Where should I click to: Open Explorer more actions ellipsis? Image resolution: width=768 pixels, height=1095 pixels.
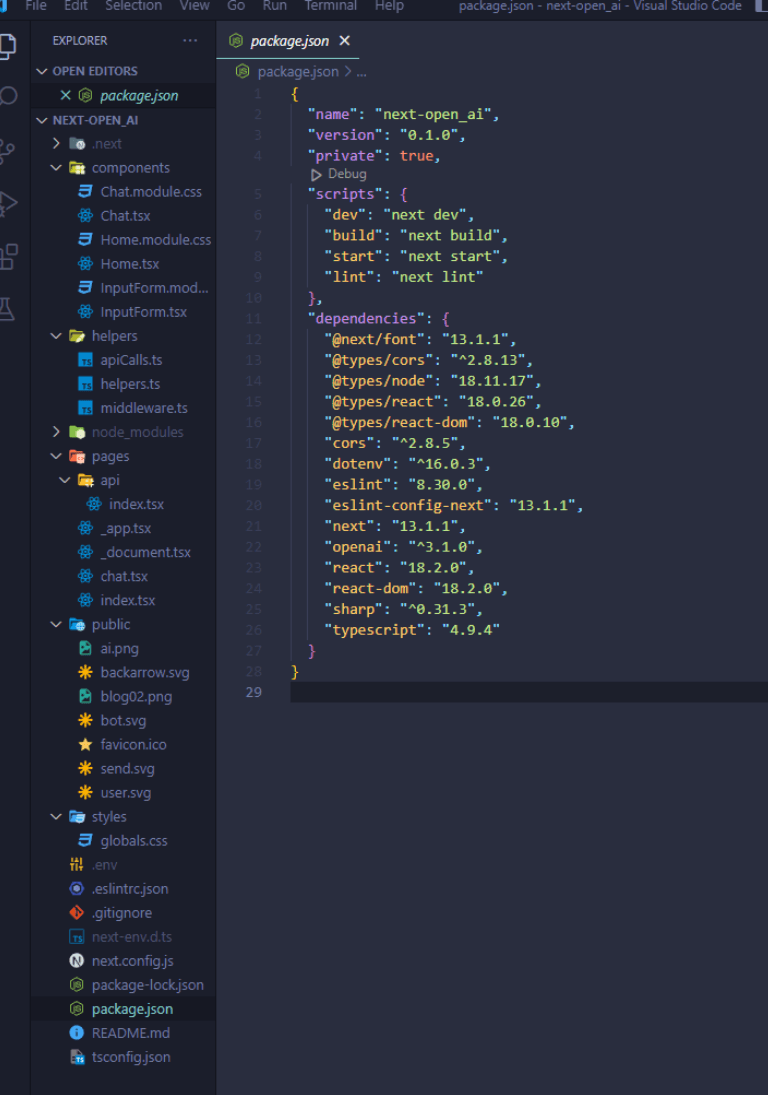[190, 41]
